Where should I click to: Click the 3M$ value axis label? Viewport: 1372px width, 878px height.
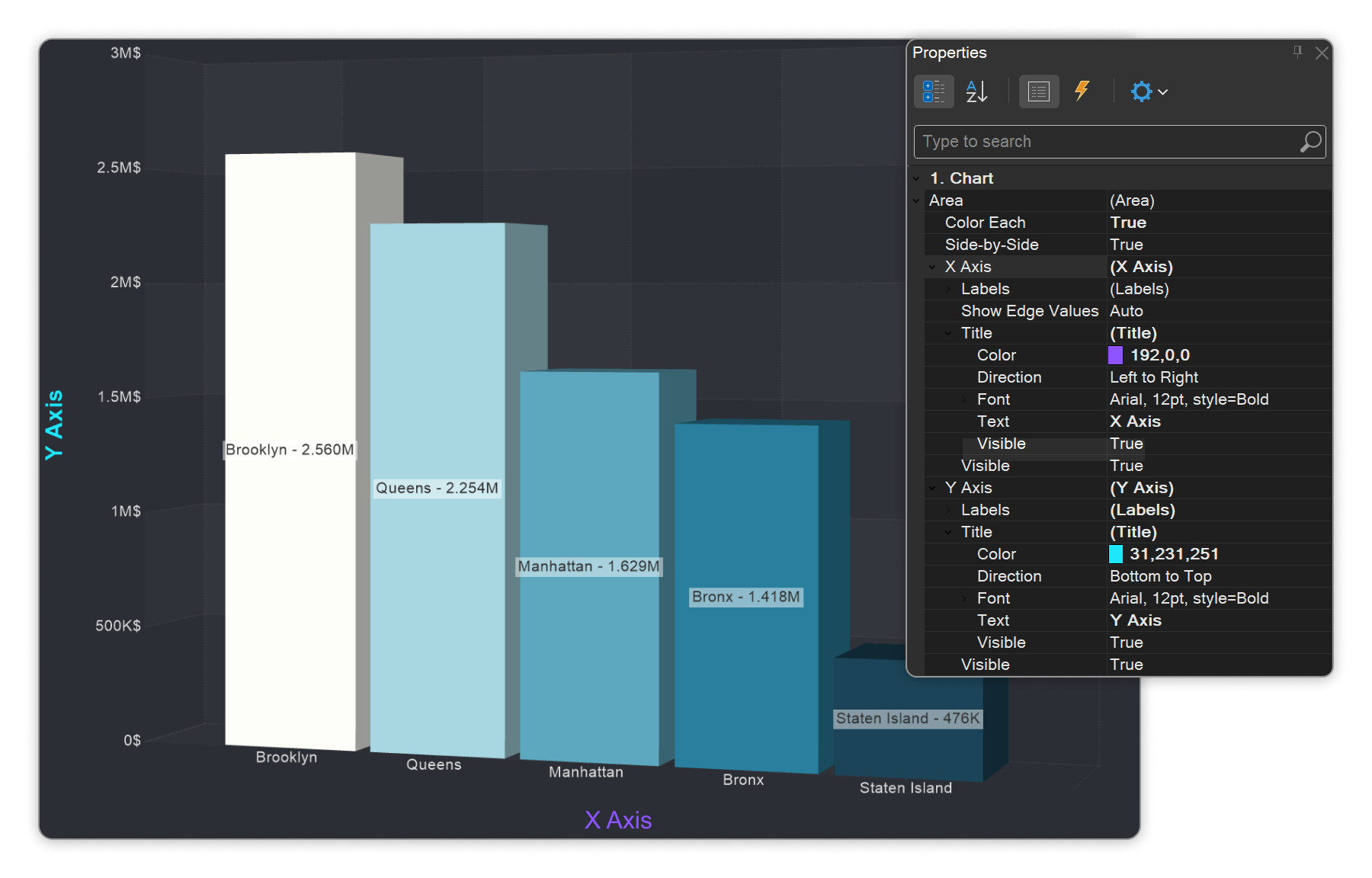126,53
